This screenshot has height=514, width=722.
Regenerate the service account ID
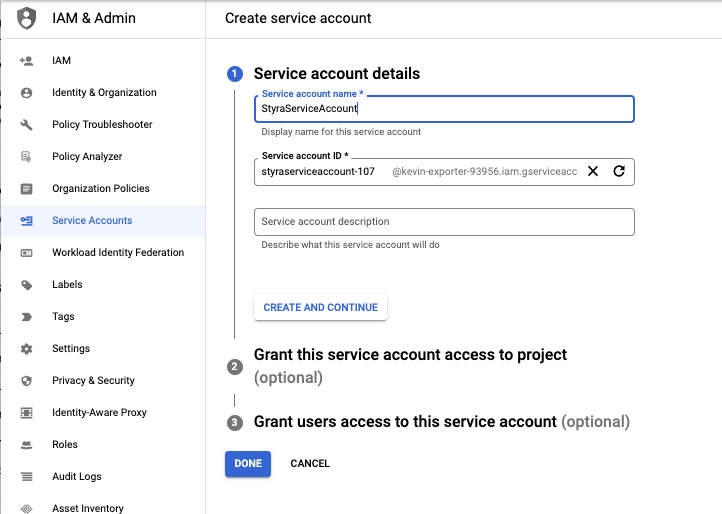pyautogui.click(x=619, y=171)
